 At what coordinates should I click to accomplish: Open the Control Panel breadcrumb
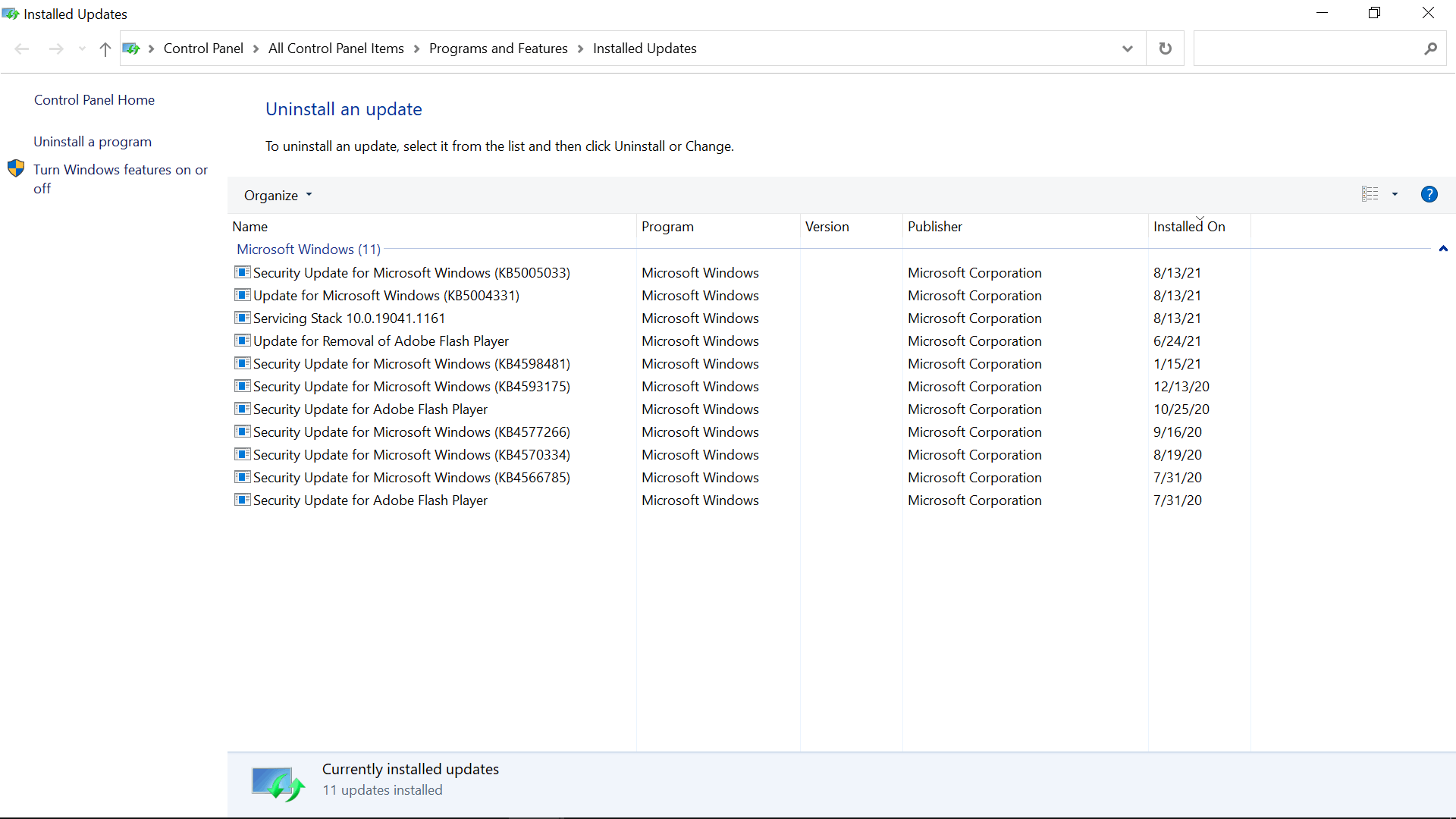pyautogui.click(x=203, y=49)
